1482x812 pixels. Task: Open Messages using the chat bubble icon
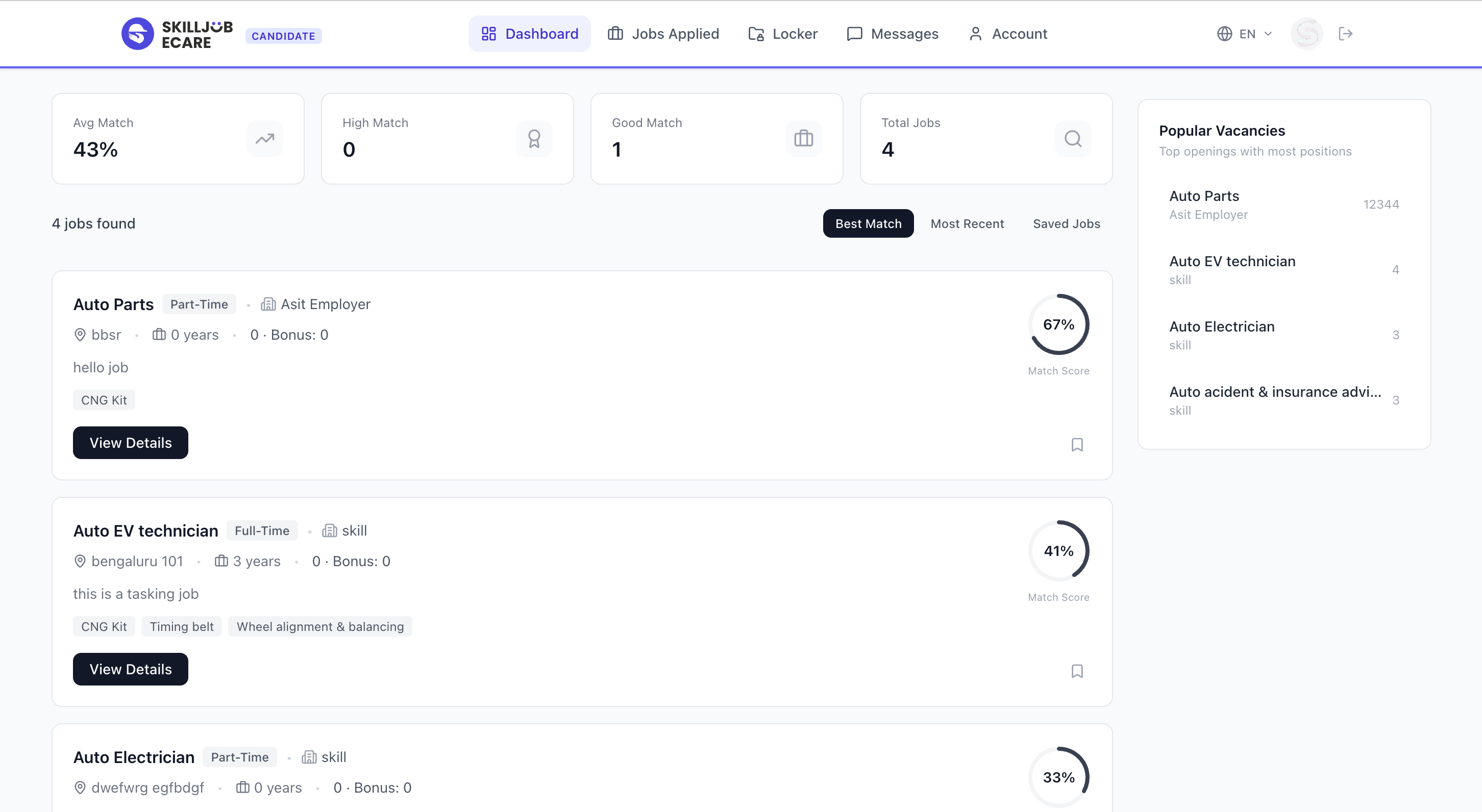[854, 33]
